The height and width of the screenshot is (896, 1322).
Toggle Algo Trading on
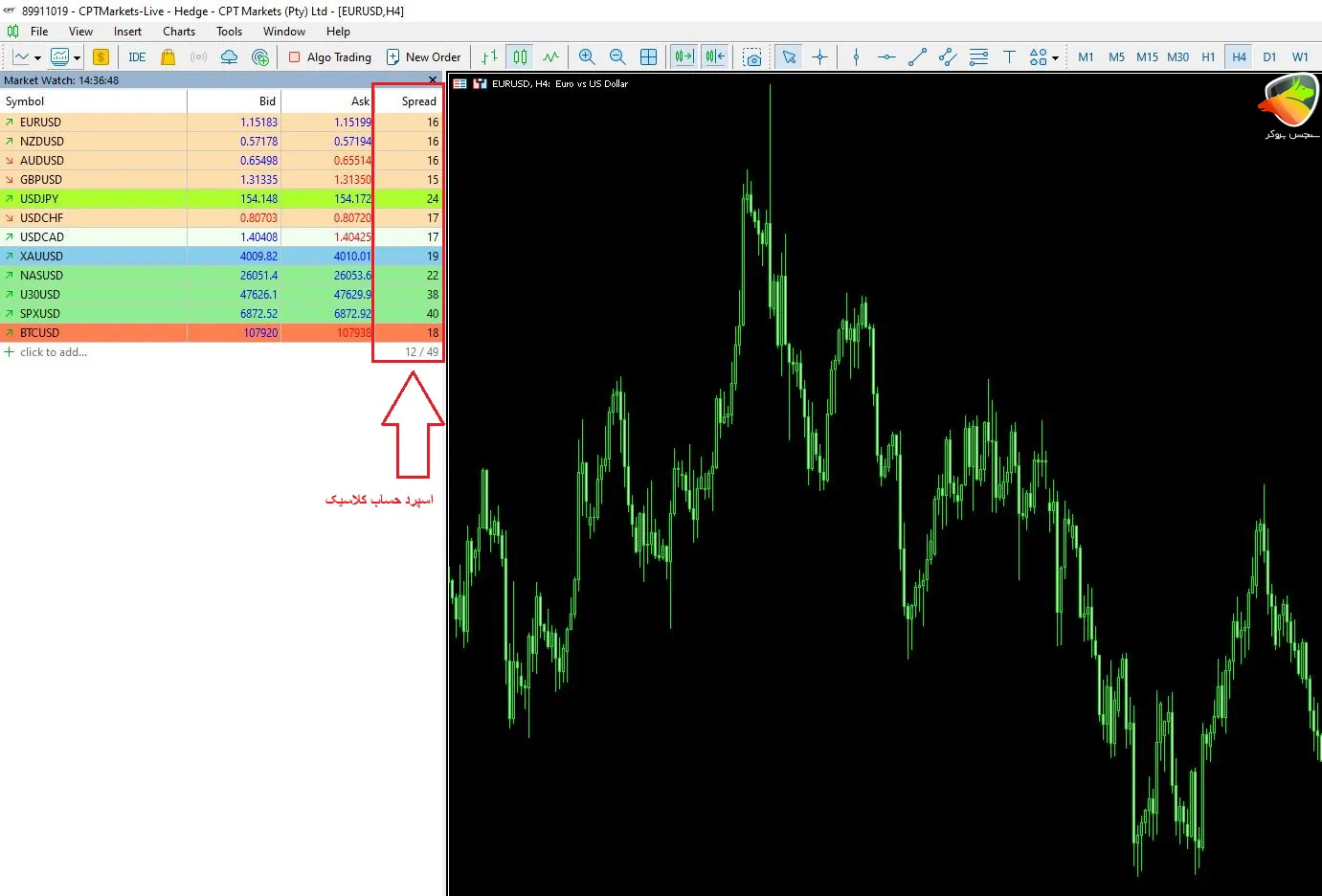click(x=330, y=57)
